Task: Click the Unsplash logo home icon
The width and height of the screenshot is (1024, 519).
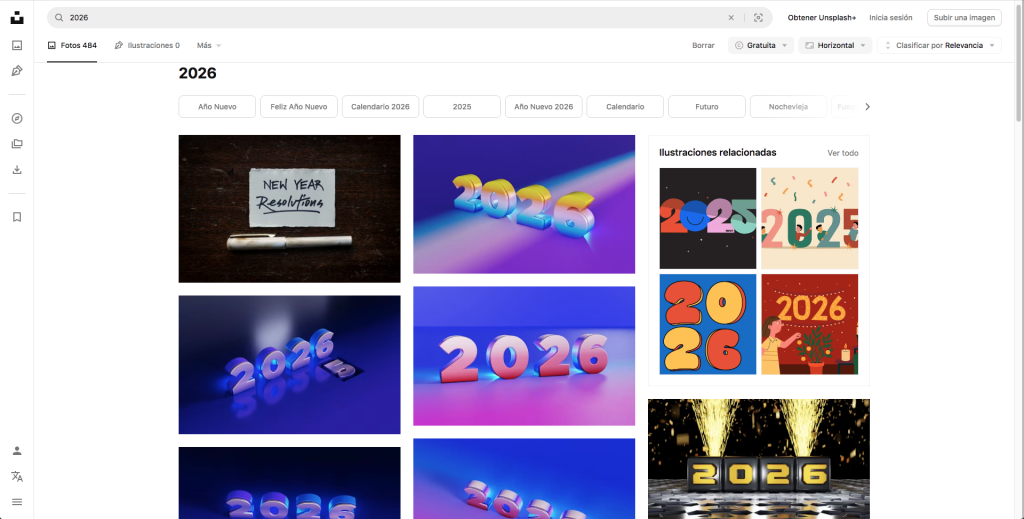Action: [x=17, y=17]
